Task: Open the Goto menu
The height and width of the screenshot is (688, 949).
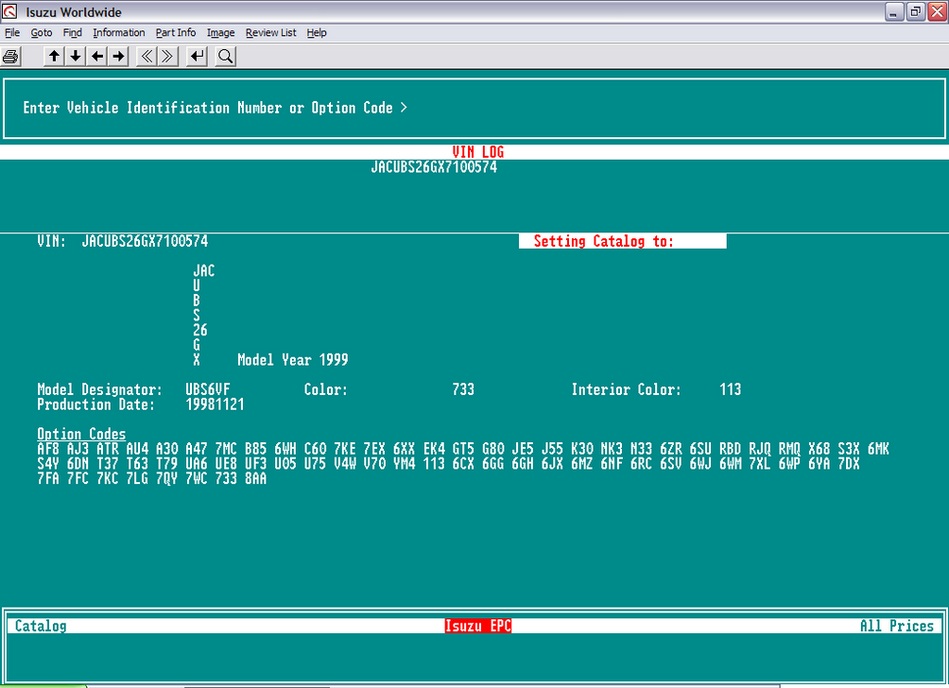Action: coord(41,33)
